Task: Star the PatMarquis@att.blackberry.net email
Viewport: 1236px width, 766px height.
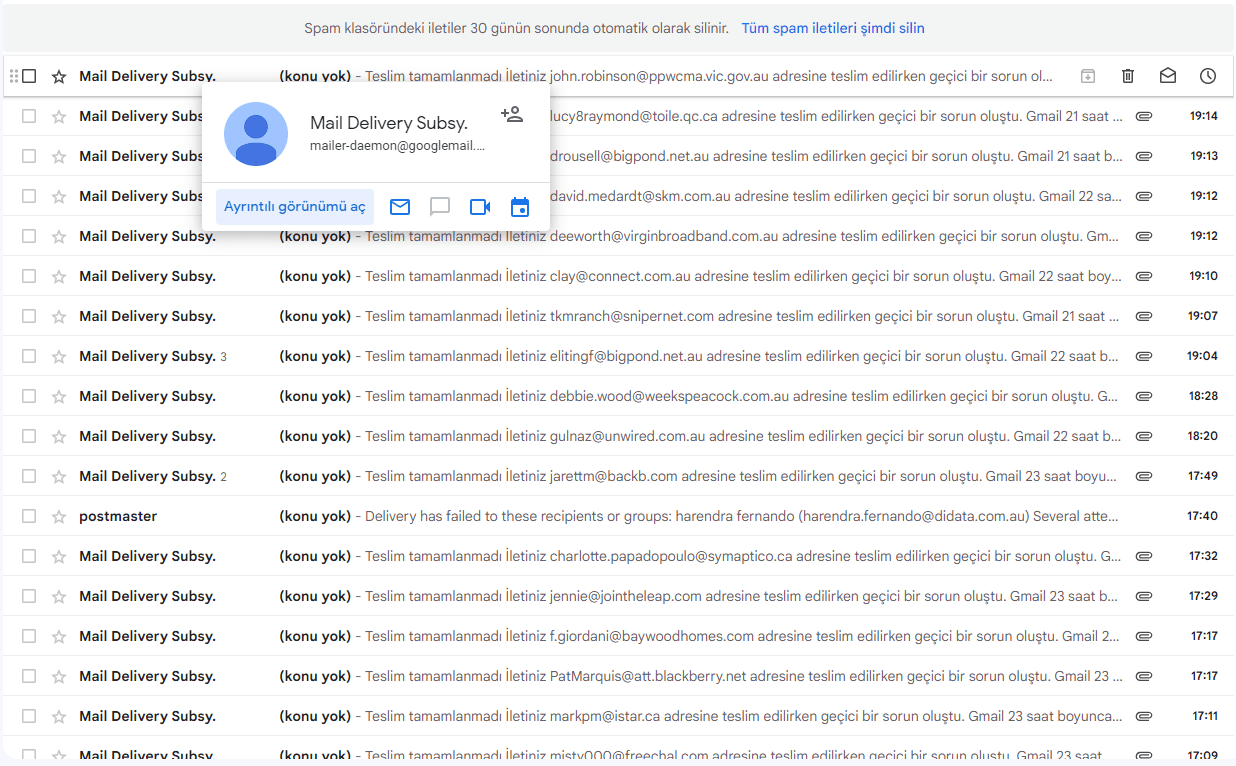Action: tap(59, 676)
